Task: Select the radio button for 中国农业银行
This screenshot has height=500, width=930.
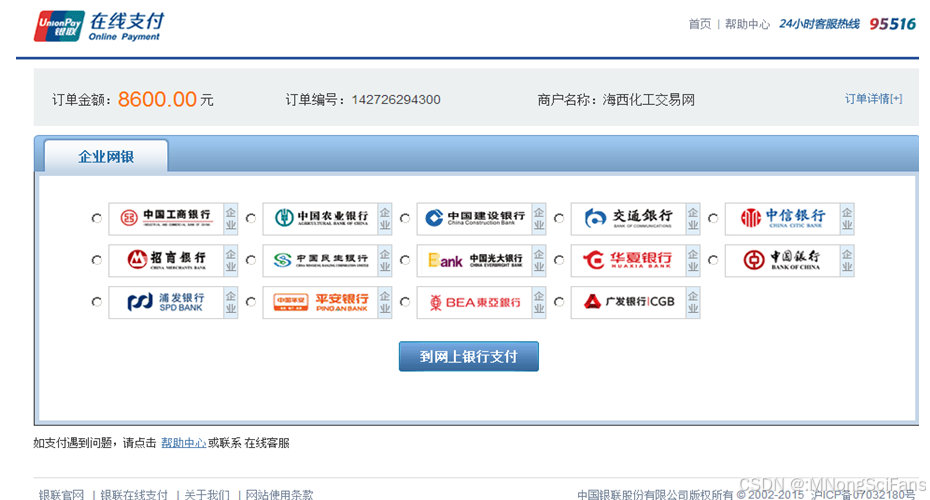Action: (251, 218)
